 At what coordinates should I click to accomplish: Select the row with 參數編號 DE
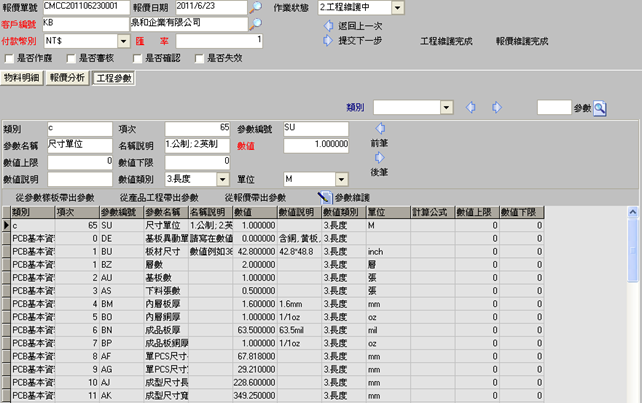pyautogui.click(x=273, y=238)
